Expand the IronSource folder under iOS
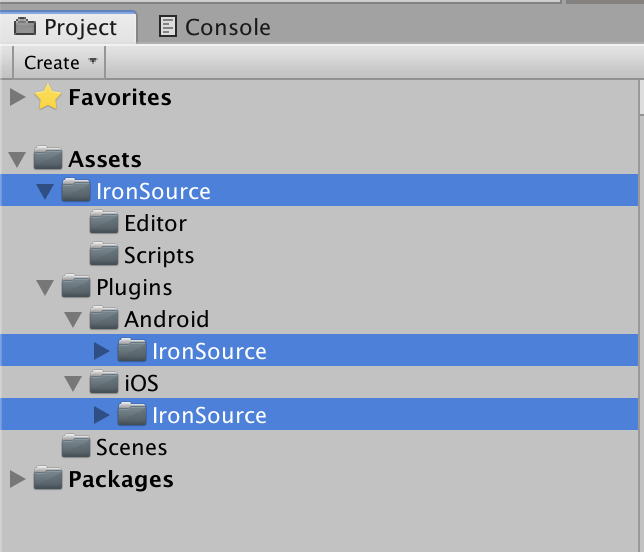 101,415
